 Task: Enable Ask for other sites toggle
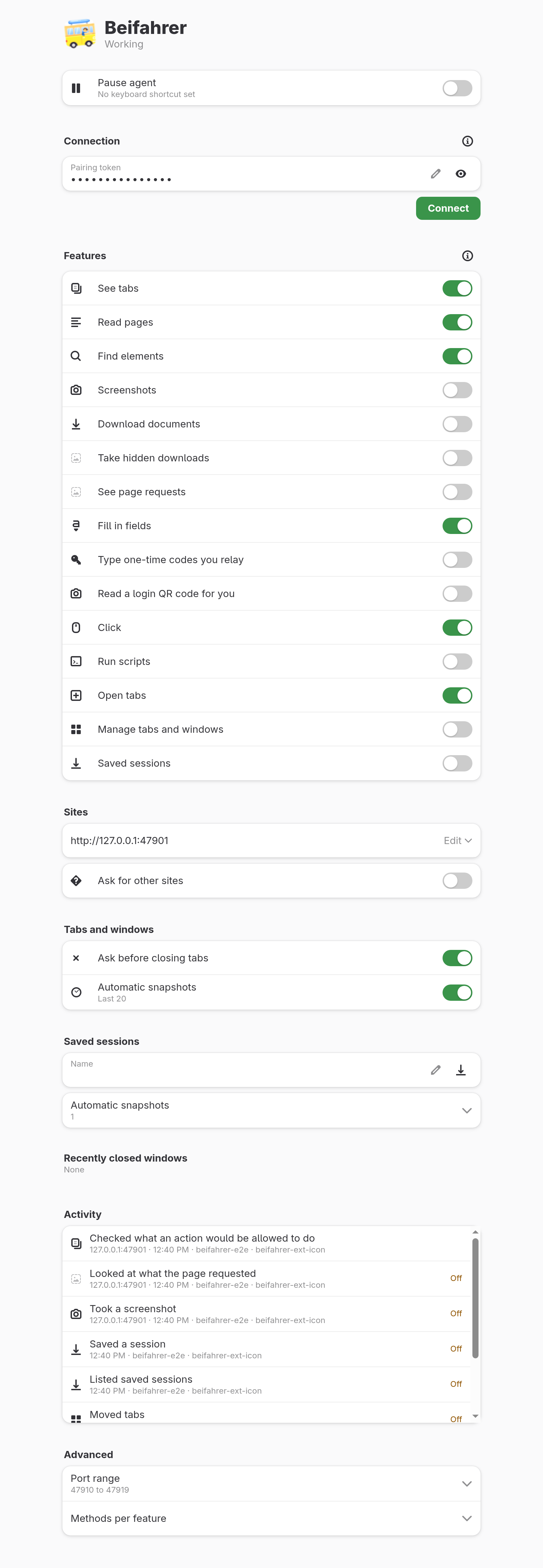(x=457, y=881)
